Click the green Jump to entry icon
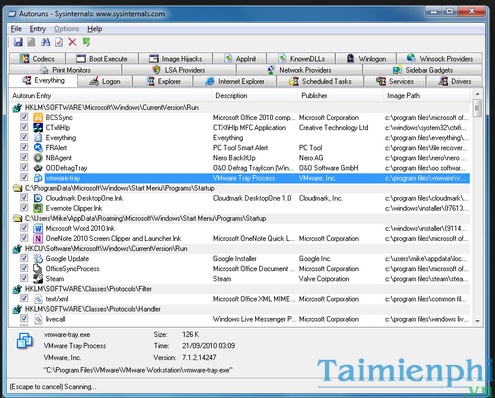 tap(86, 42)
